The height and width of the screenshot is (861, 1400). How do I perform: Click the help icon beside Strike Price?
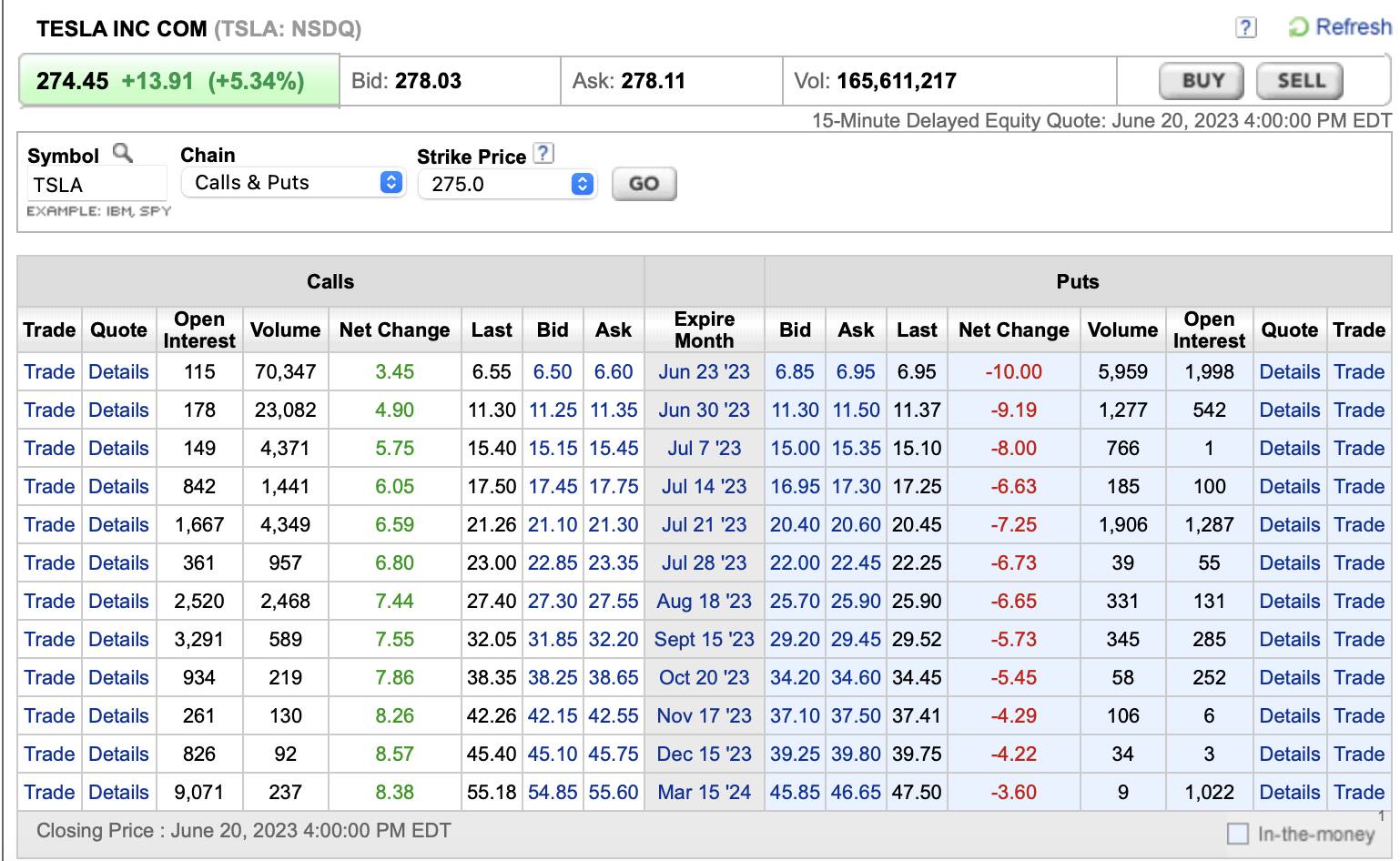click(543, 154)
